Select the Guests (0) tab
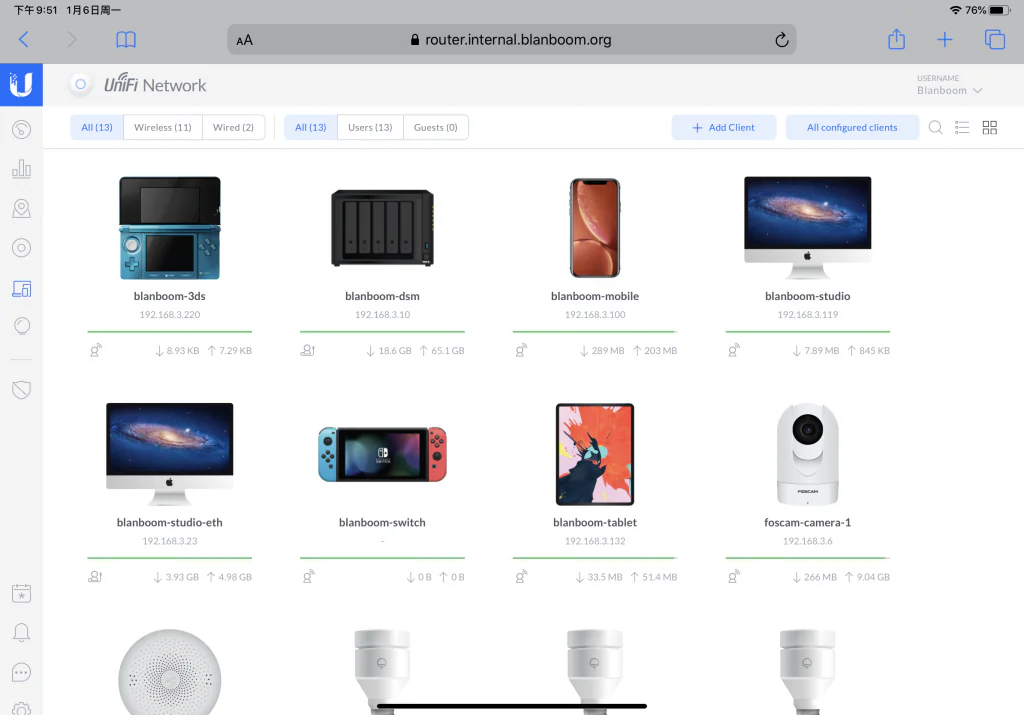The height and width of the screenshot is (715, 1024). point(436,127)
